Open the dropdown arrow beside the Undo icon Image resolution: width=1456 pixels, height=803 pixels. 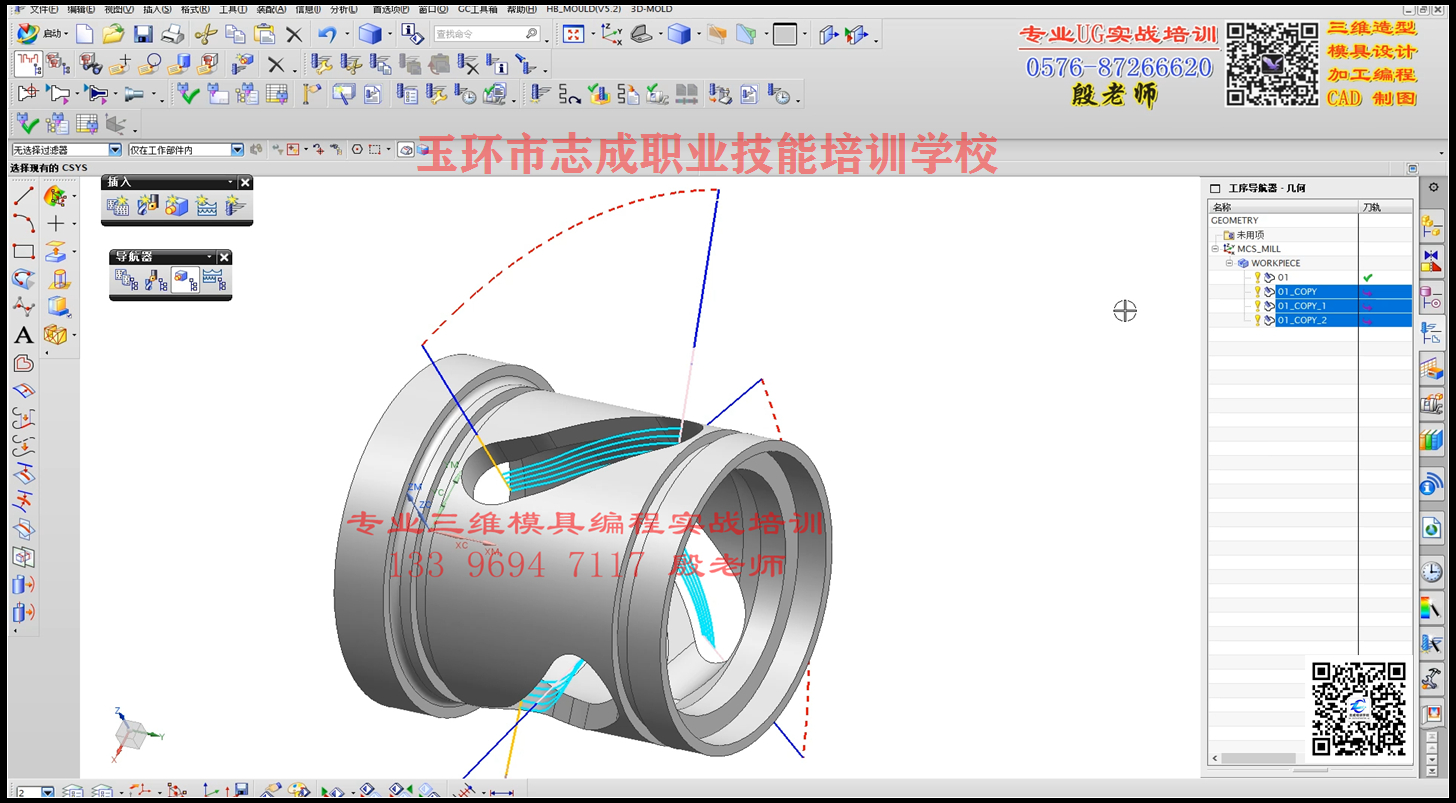coord(347,36)
